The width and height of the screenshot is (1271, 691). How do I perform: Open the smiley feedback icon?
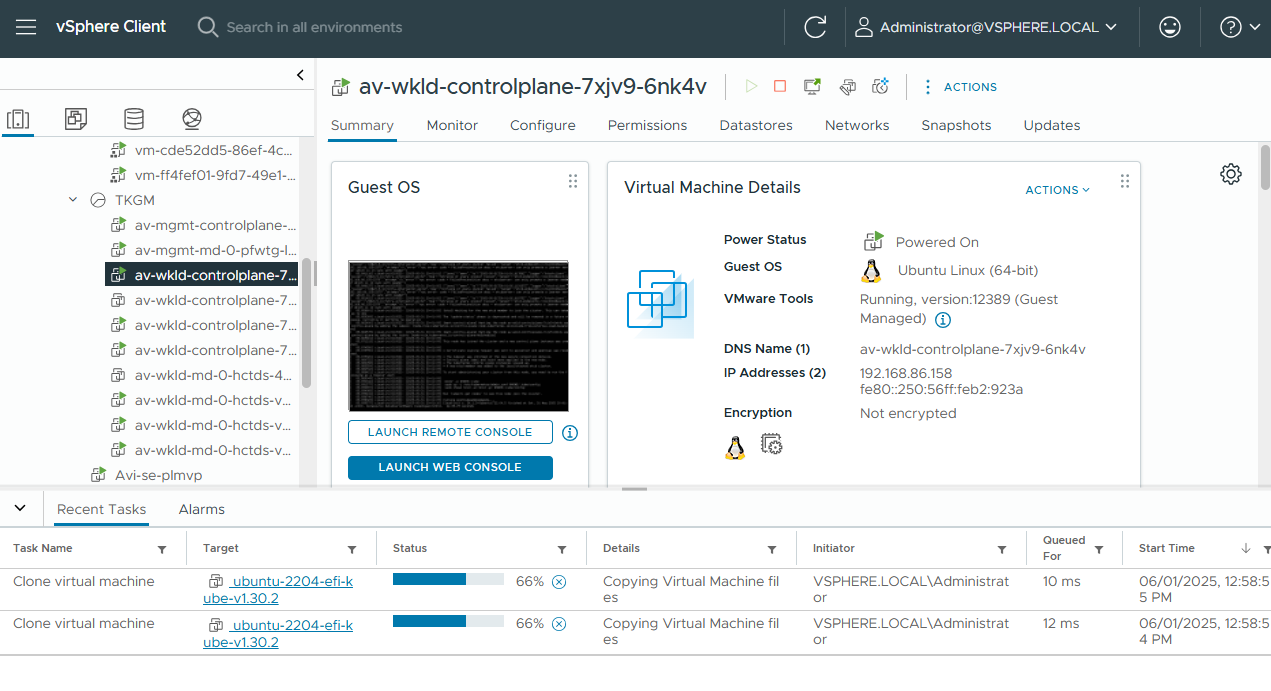click(1170, 28)
